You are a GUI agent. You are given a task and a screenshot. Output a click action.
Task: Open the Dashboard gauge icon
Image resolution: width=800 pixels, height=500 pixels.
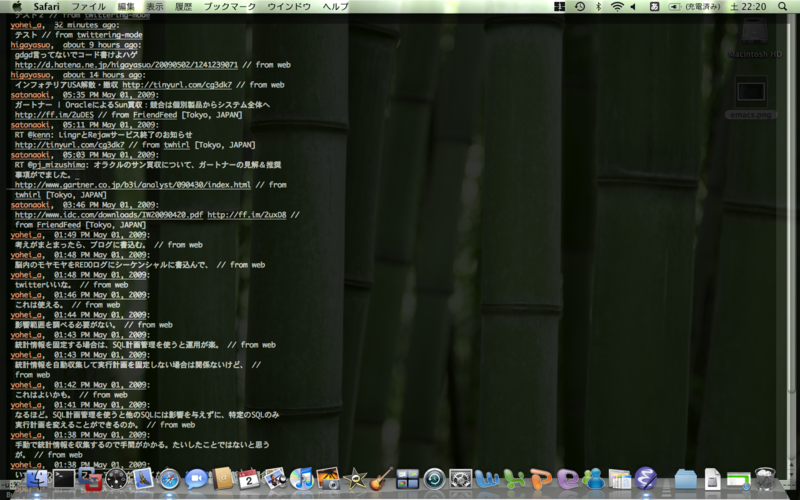[116, 480]
